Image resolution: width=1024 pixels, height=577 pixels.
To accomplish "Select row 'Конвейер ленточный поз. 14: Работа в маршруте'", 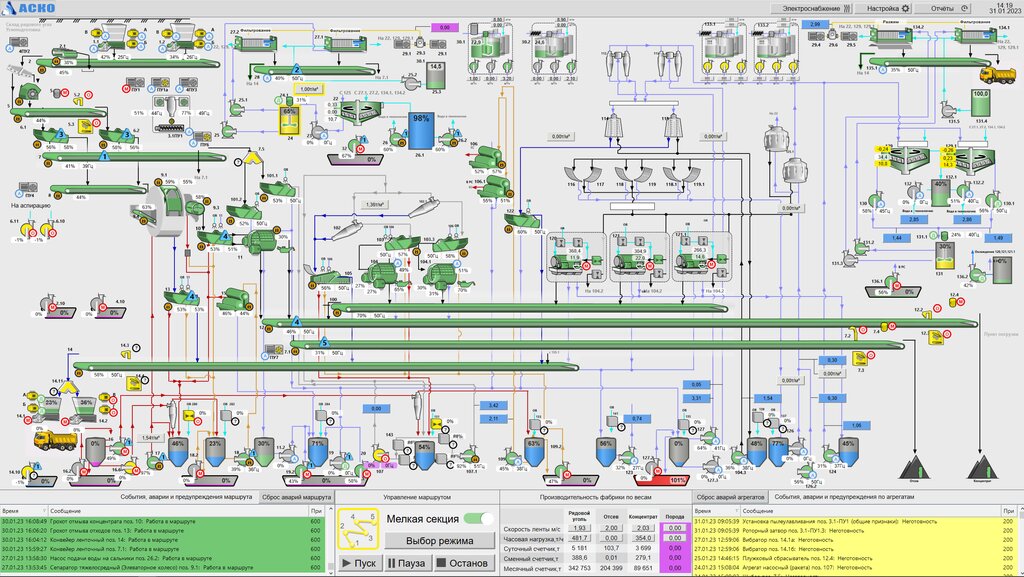I will [x=162, y=540].
